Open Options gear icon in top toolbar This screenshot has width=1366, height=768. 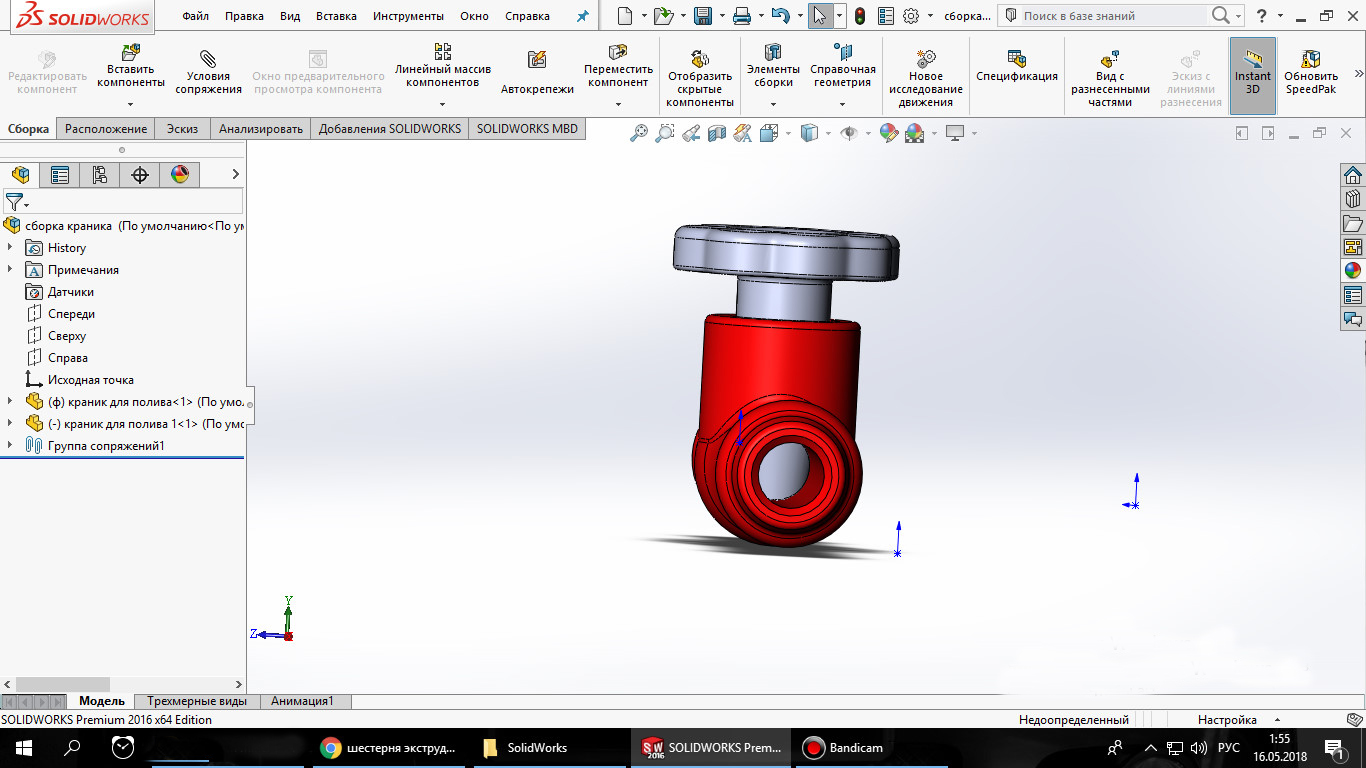(911, 16)
